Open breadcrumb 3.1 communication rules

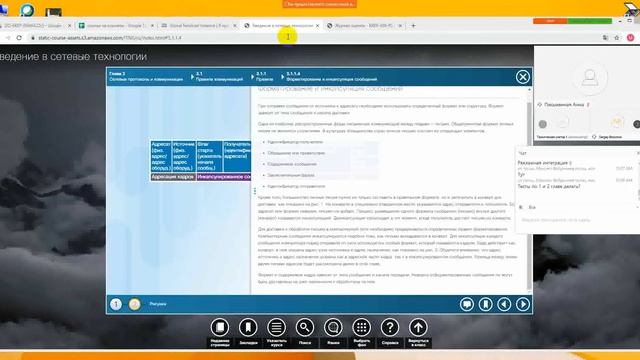point(219,77)
